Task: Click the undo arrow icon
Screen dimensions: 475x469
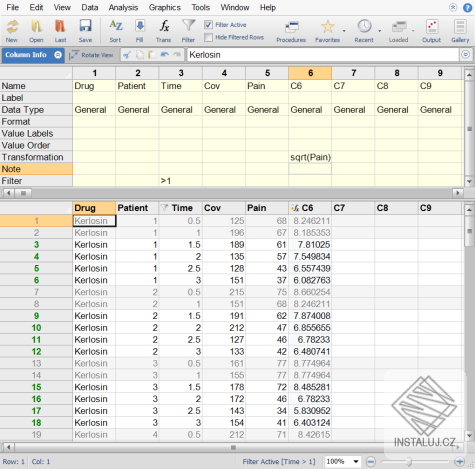Action: (164, 55)
